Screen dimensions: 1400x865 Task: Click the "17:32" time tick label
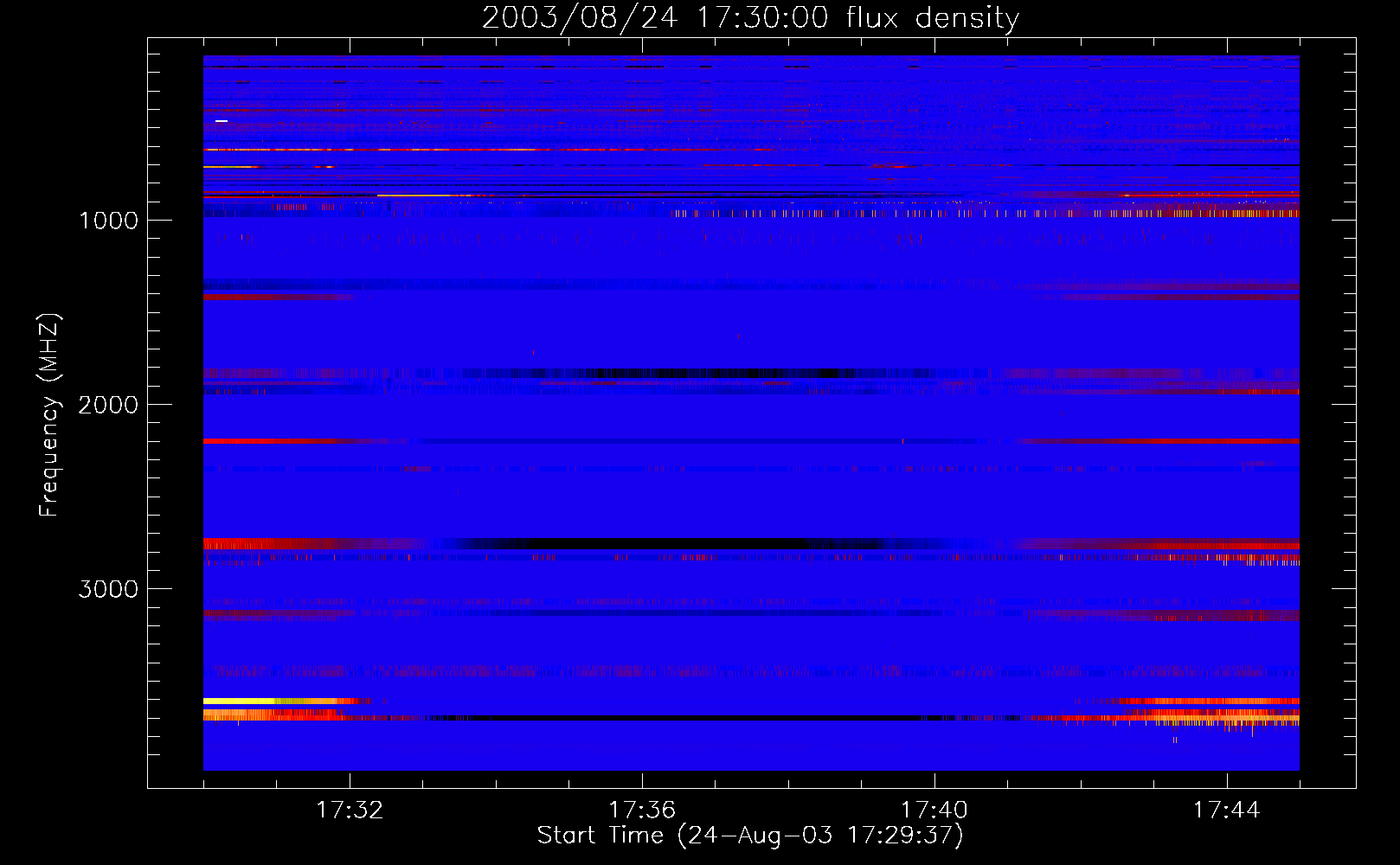[350, 811]
